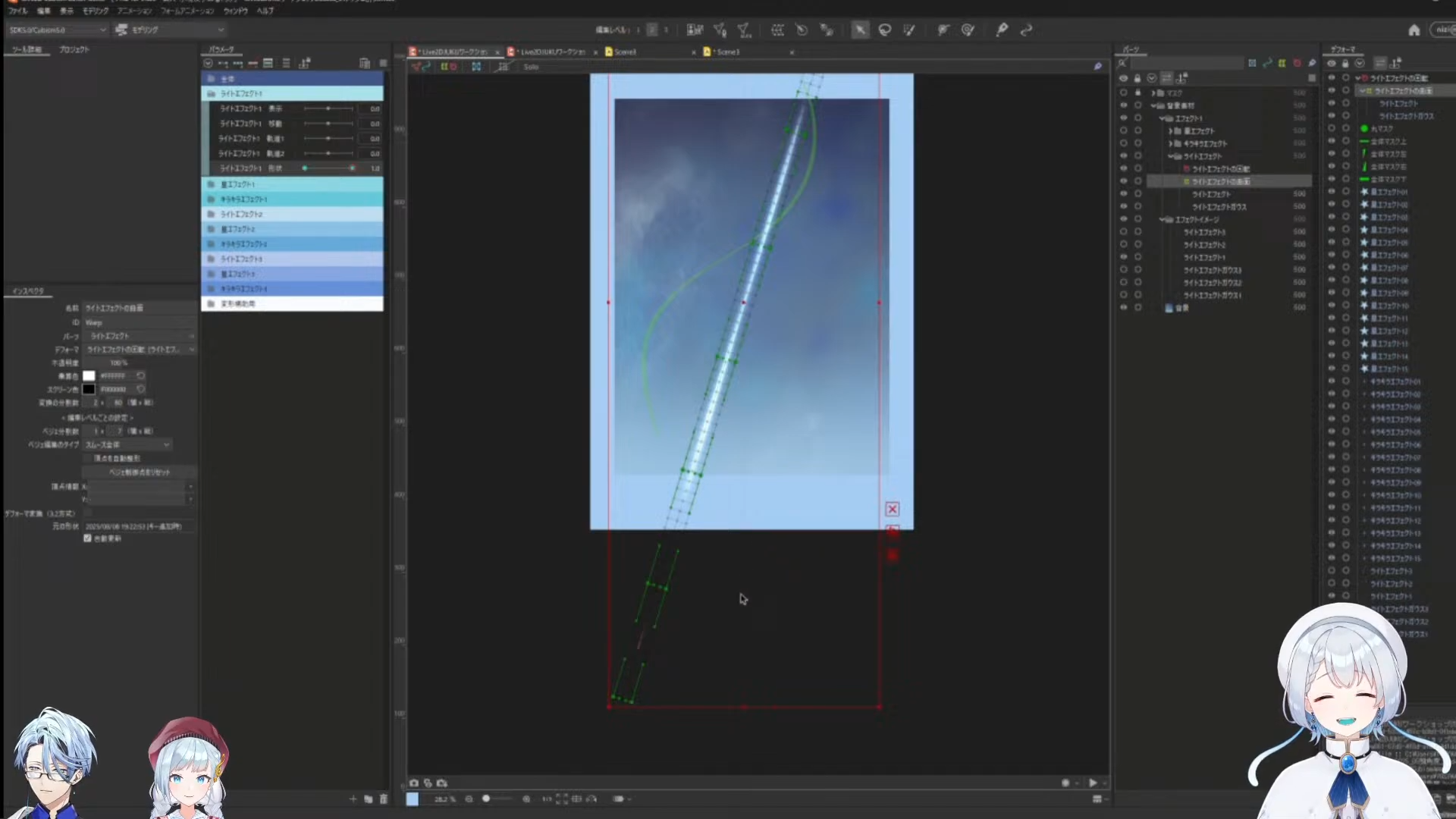Click the home icon at top right

(x=1414, y=30)
